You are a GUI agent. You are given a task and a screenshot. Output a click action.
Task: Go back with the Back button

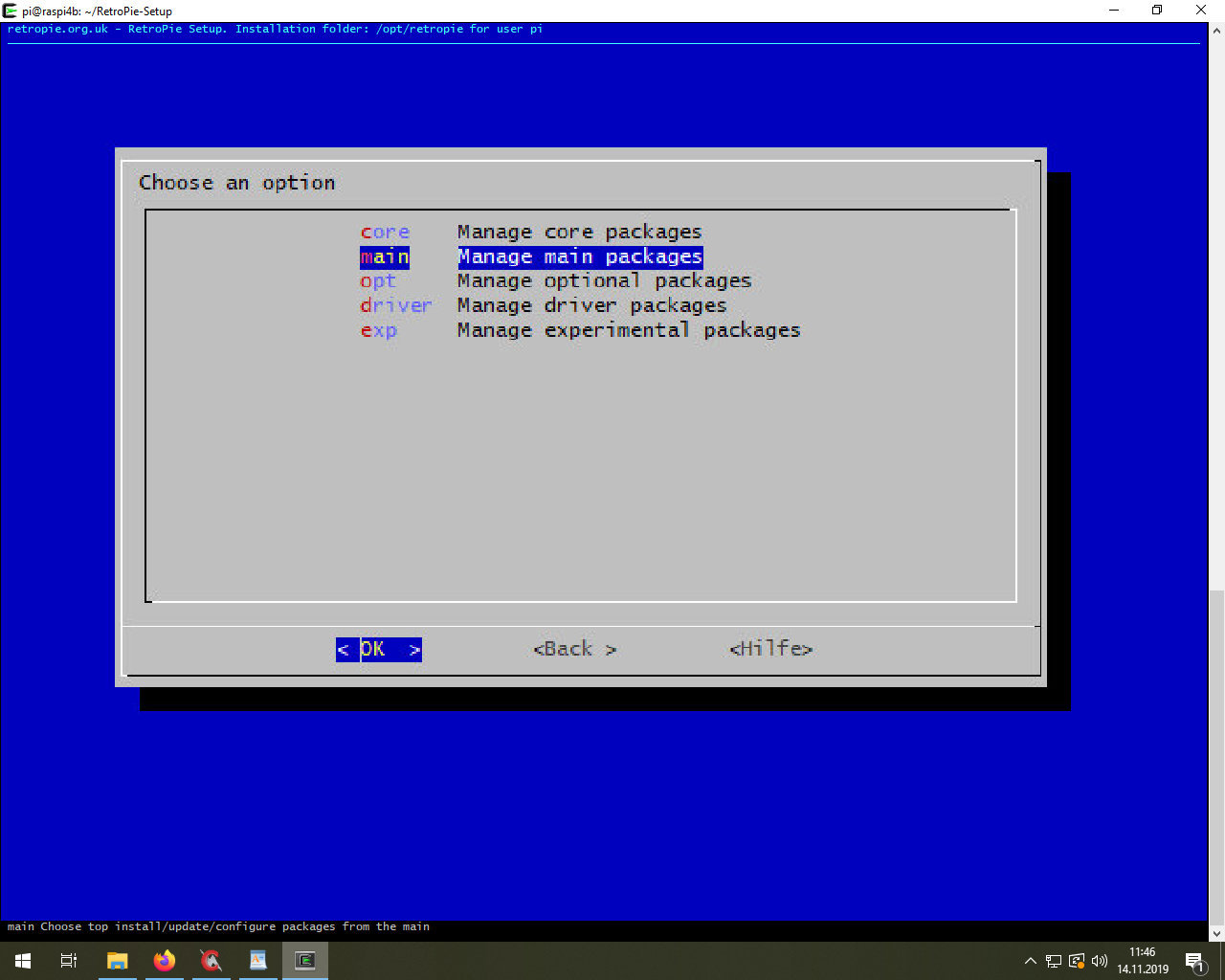[575, 649]
